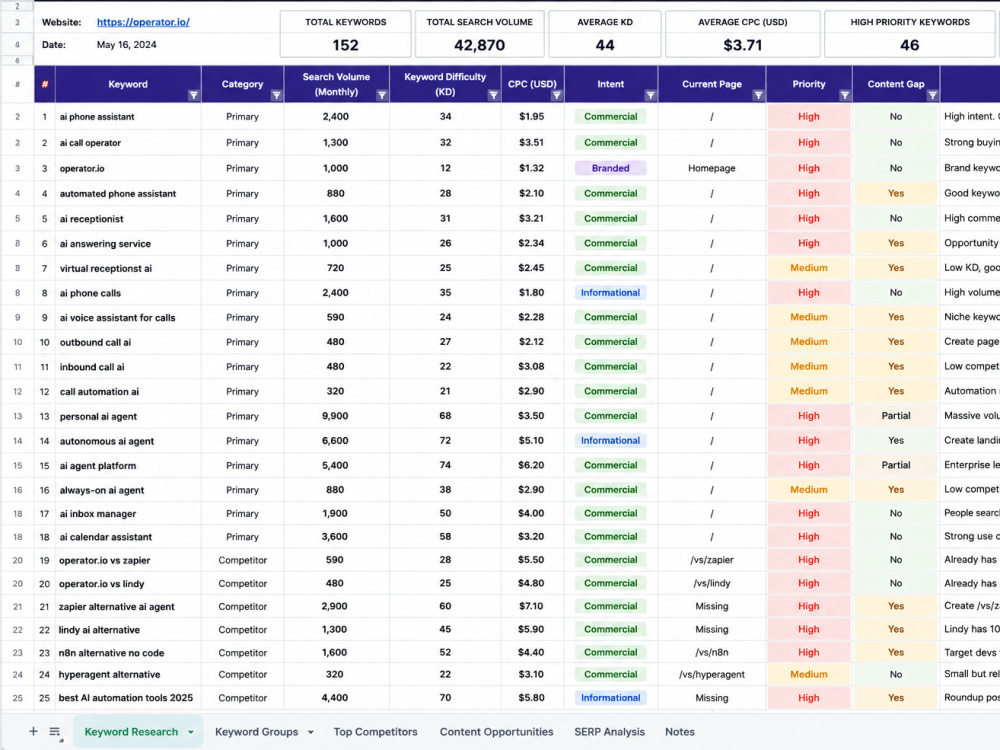Viewport: 1000px width, 750px height.
Task: Select the 'ai inbox manager' keyword cell
Action: [x=128, y=513]
